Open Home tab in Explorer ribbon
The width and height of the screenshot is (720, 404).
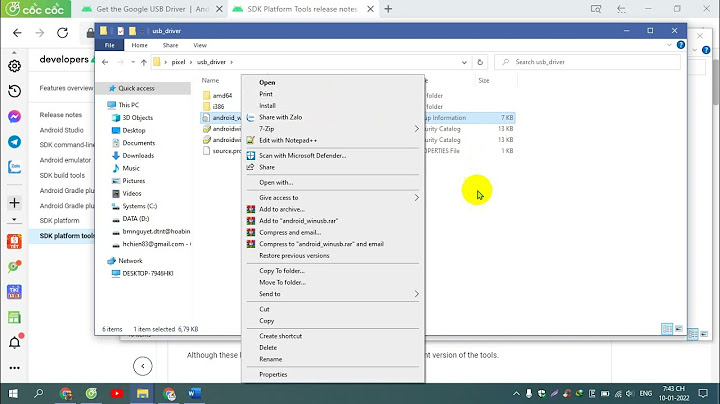(140, 45)
